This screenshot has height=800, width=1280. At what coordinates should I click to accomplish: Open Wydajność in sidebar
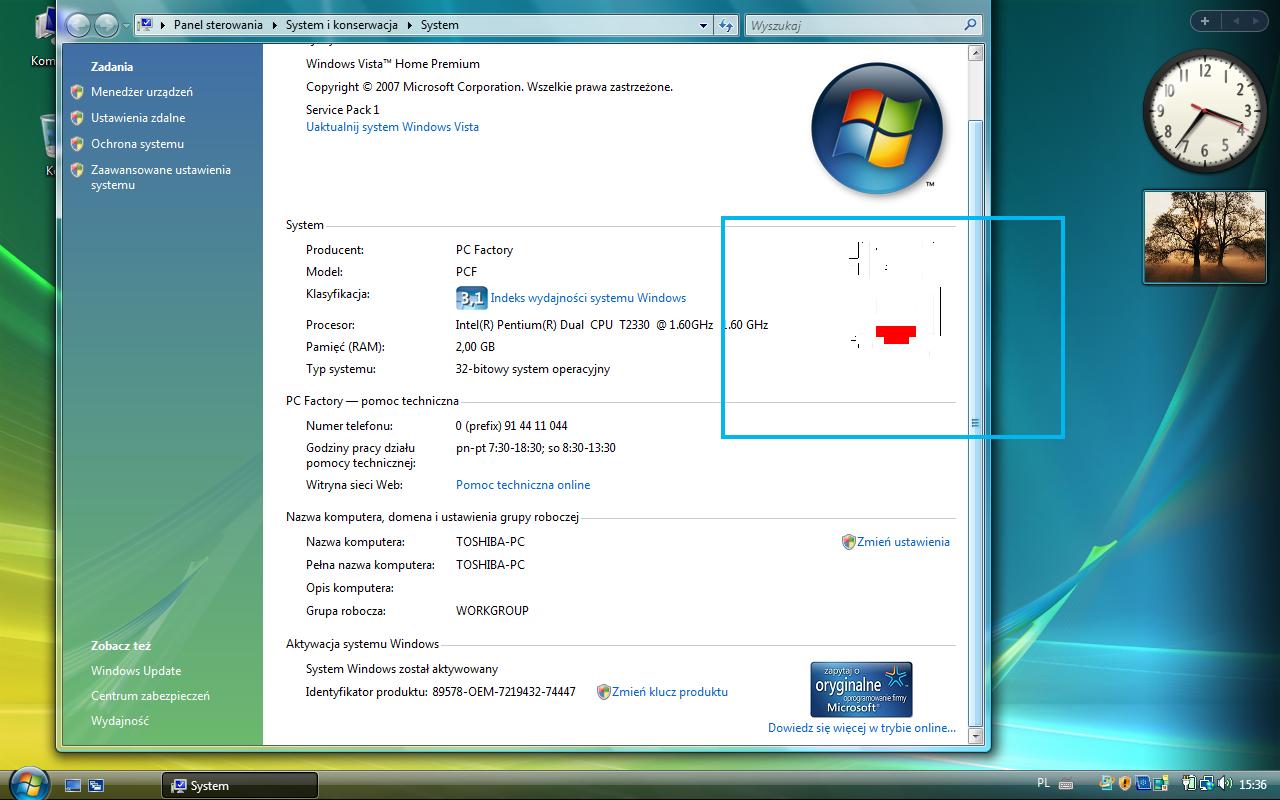click(x=120, y=721)
